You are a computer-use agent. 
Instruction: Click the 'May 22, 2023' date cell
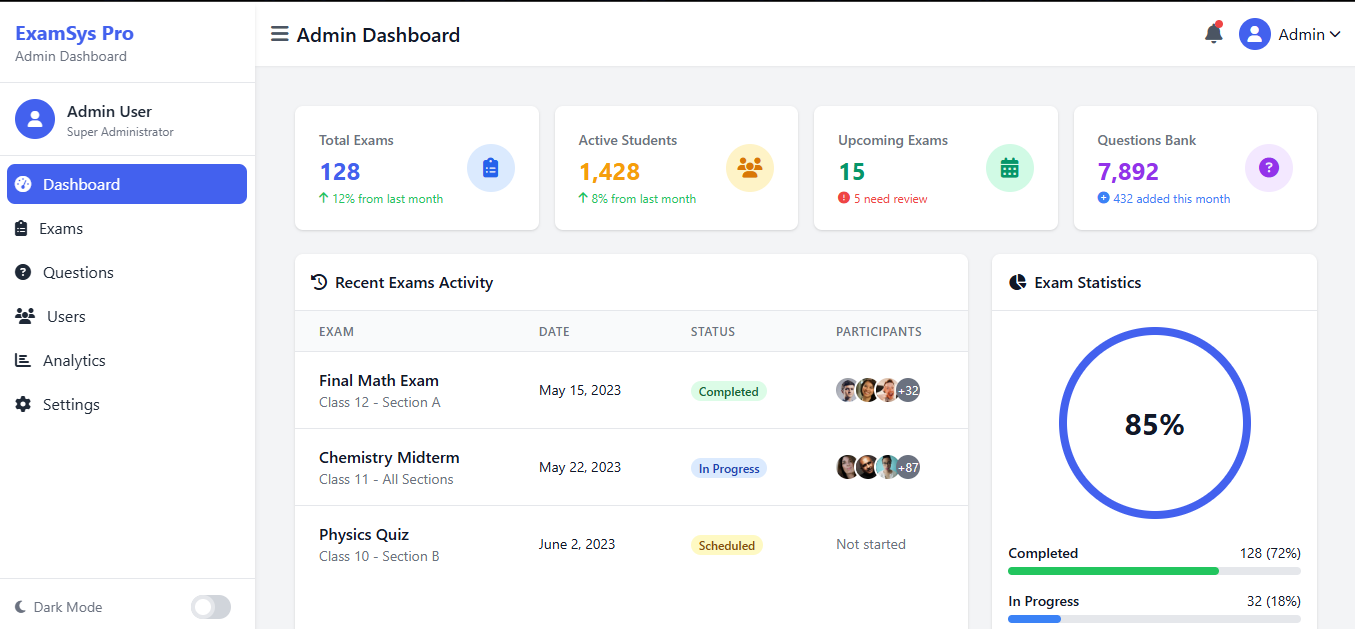coord(580,467)
